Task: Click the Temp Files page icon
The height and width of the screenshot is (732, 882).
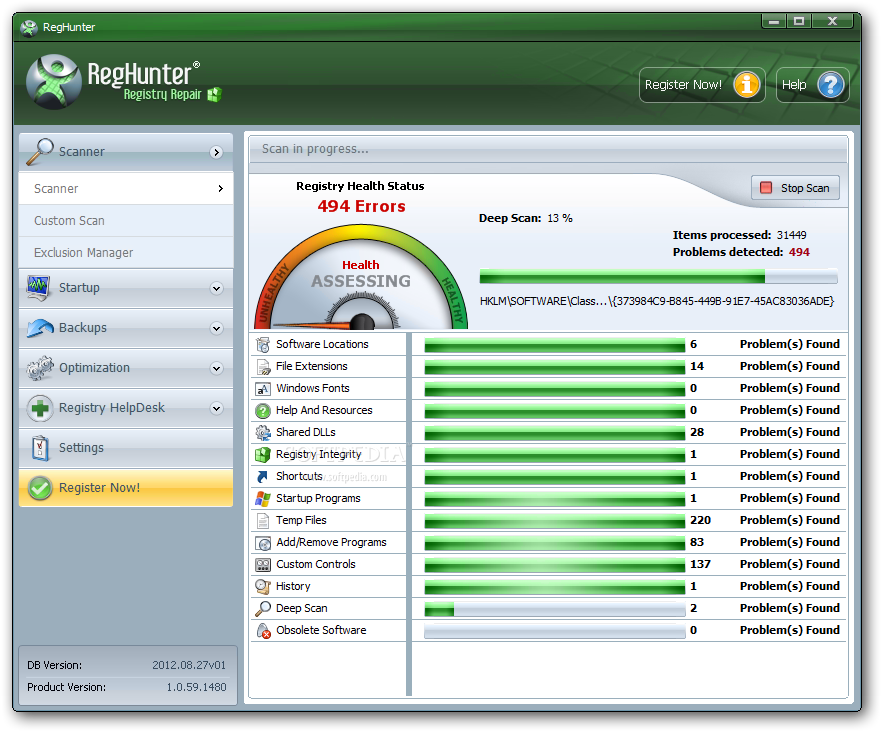Action: [263, 520]
